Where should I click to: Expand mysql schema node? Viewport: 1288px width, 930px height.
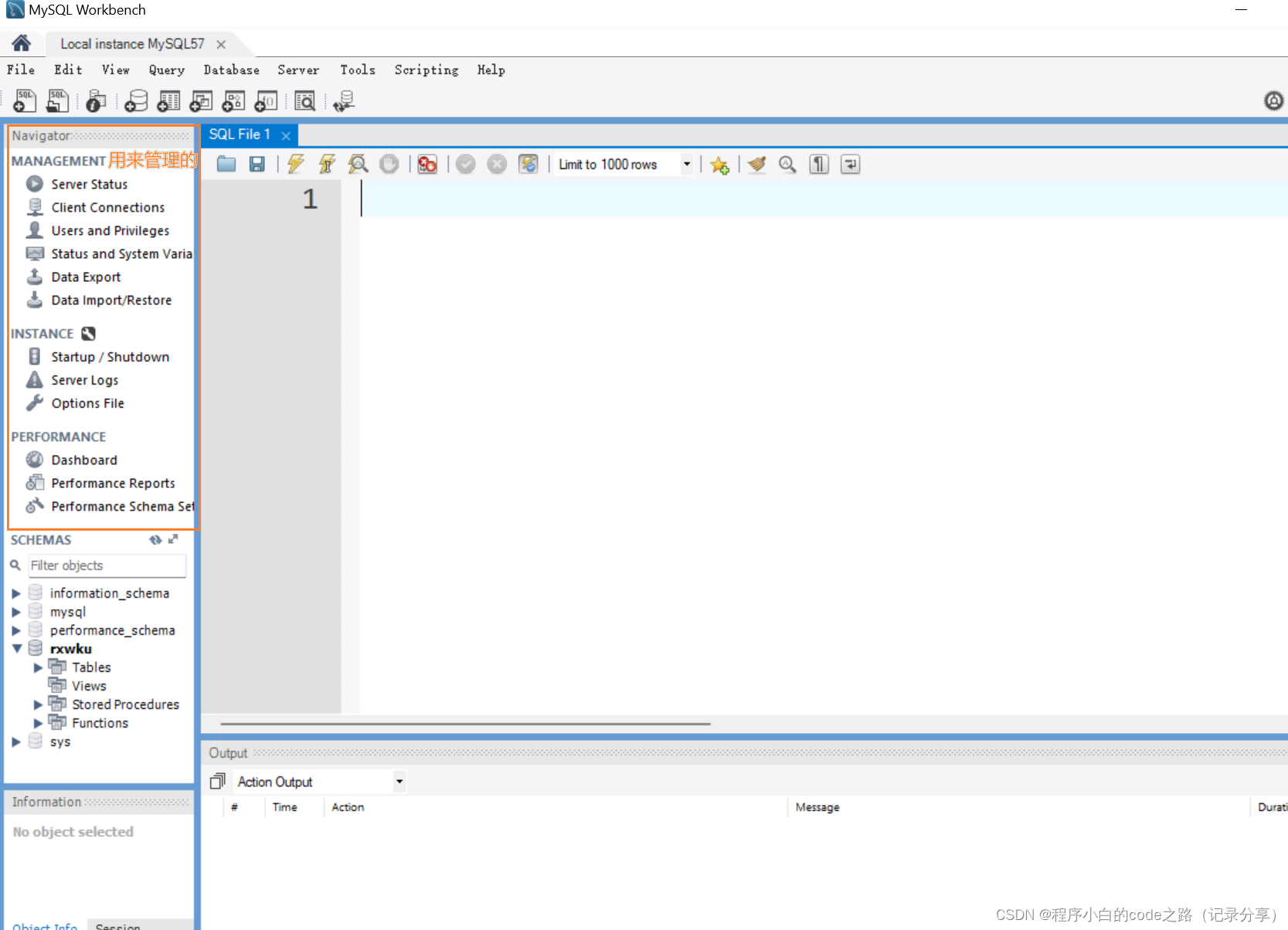point(16,612)
